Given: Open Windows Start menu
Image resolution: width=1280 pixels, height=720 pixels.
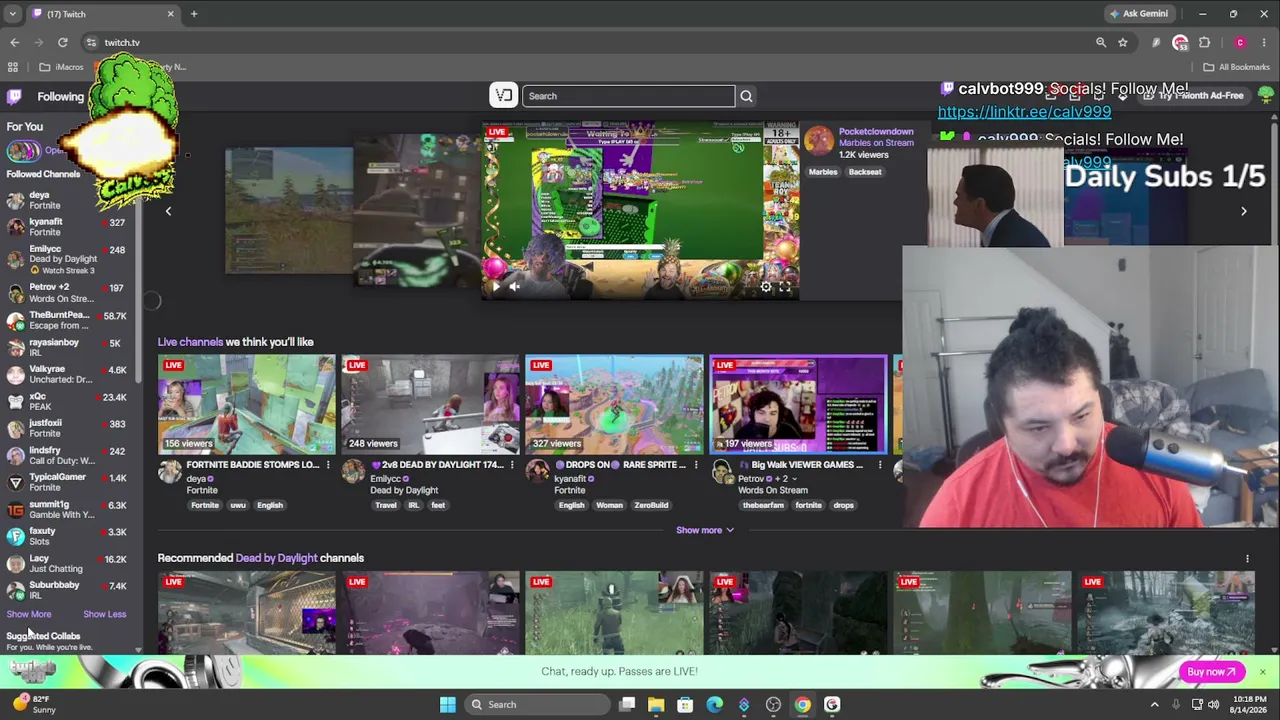Looking at the screenshot, I should [x=447, y=704].
